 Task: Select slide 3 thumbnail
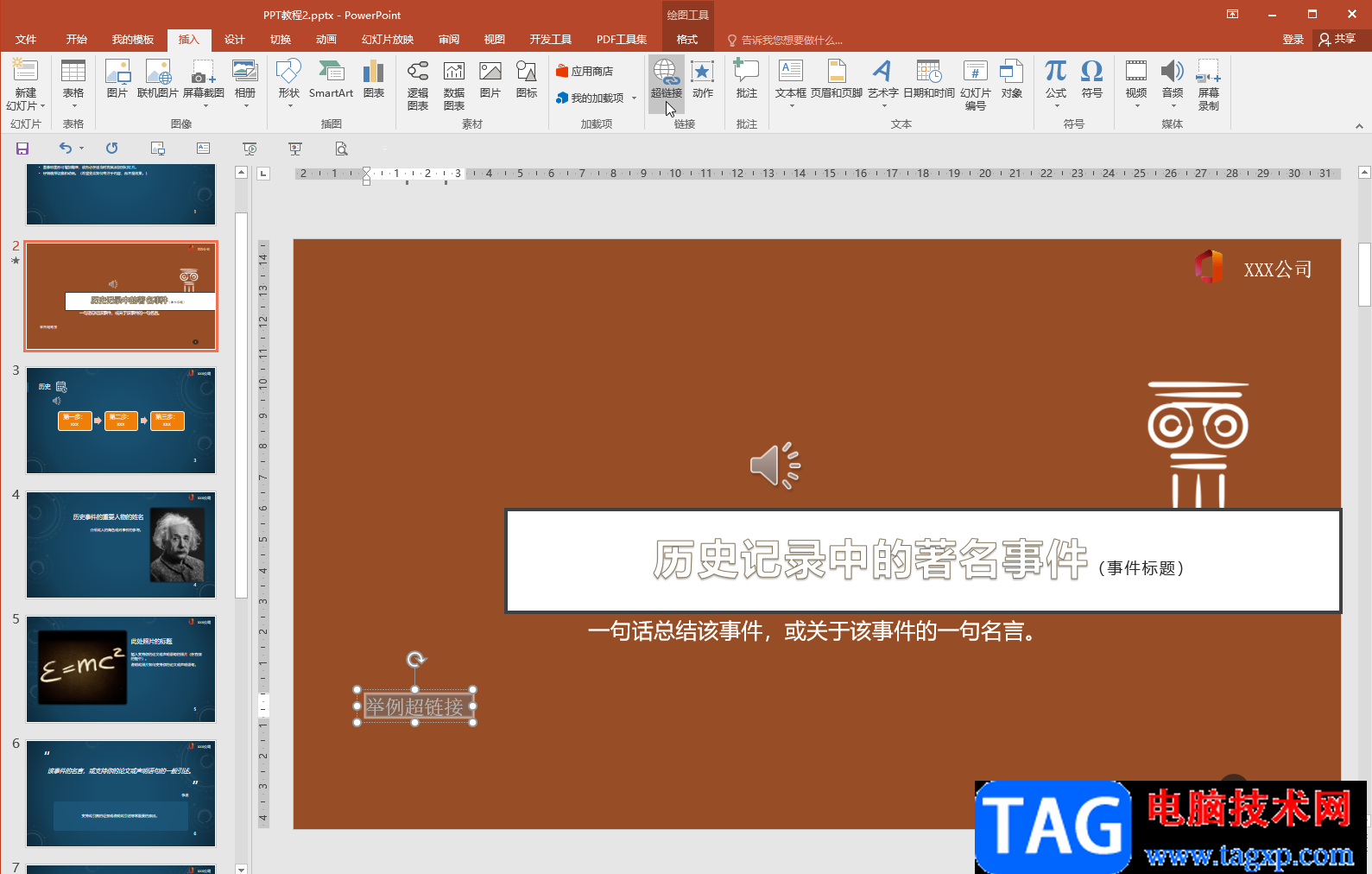coord(121,421)
